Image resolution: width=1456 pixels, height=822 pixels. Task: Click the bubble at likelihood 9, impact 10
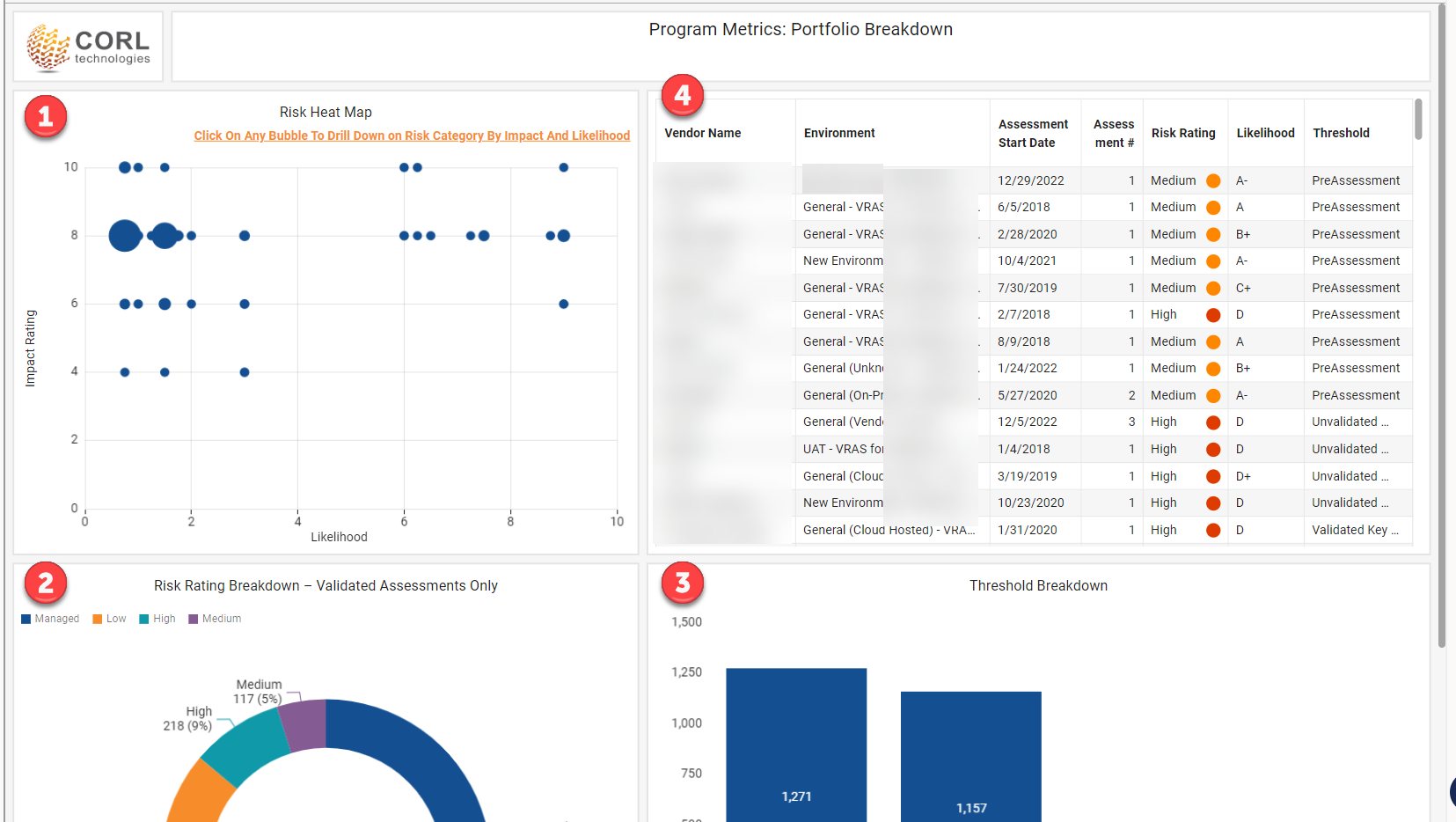[x=564, y=167]
